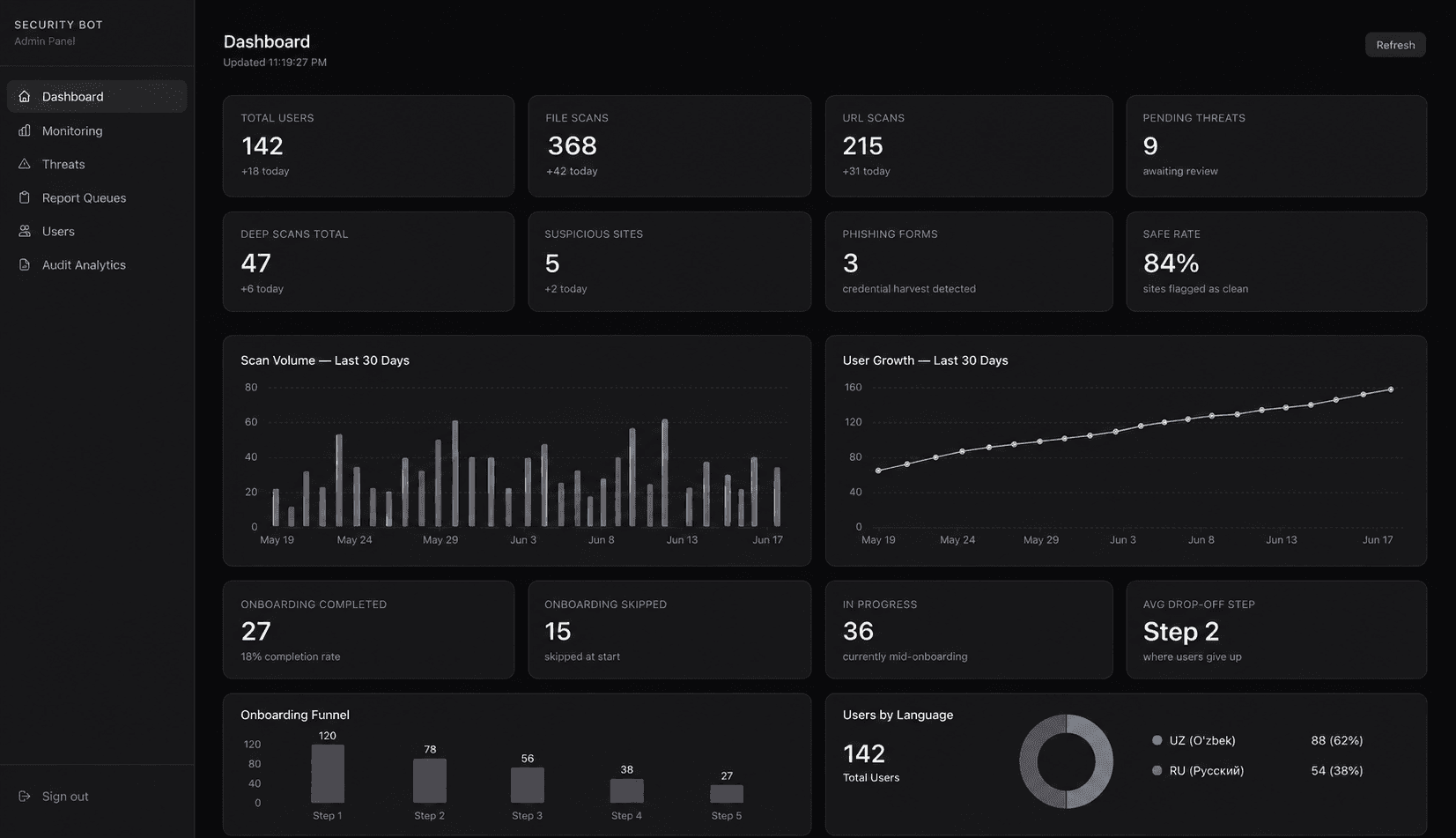This screenshot has height=838, width=1456.
Task: Click last data point on User Growth line
Action: [1391, 389]
